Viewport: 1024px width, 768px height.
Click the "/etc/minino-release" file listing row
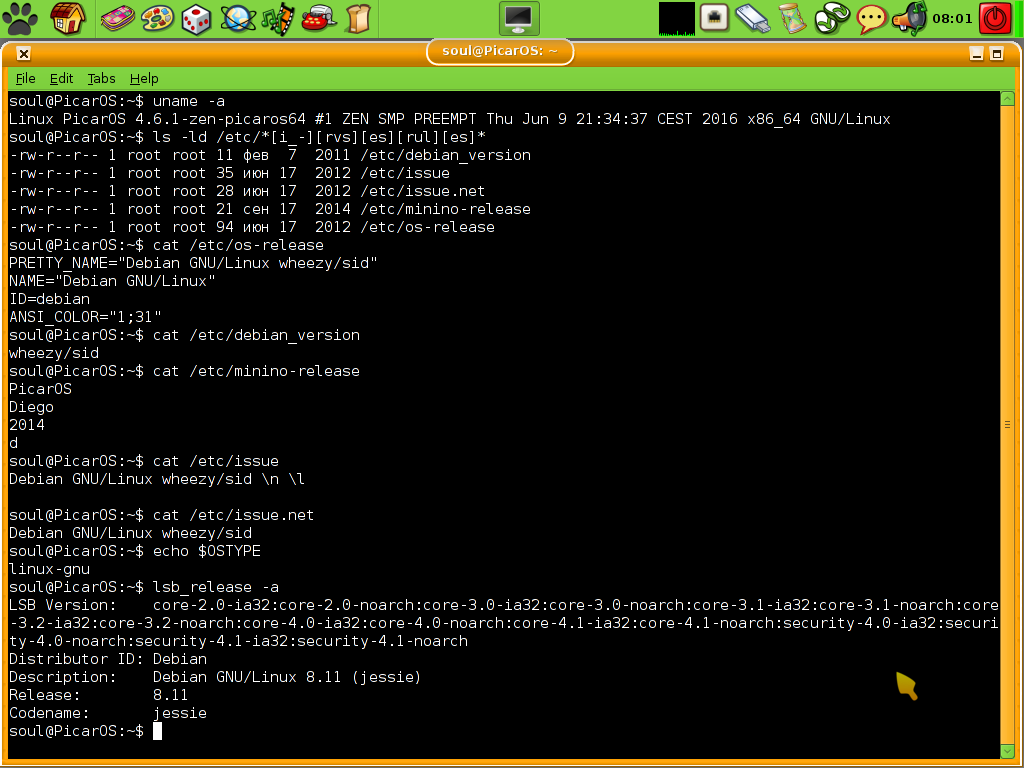(270, 209)
